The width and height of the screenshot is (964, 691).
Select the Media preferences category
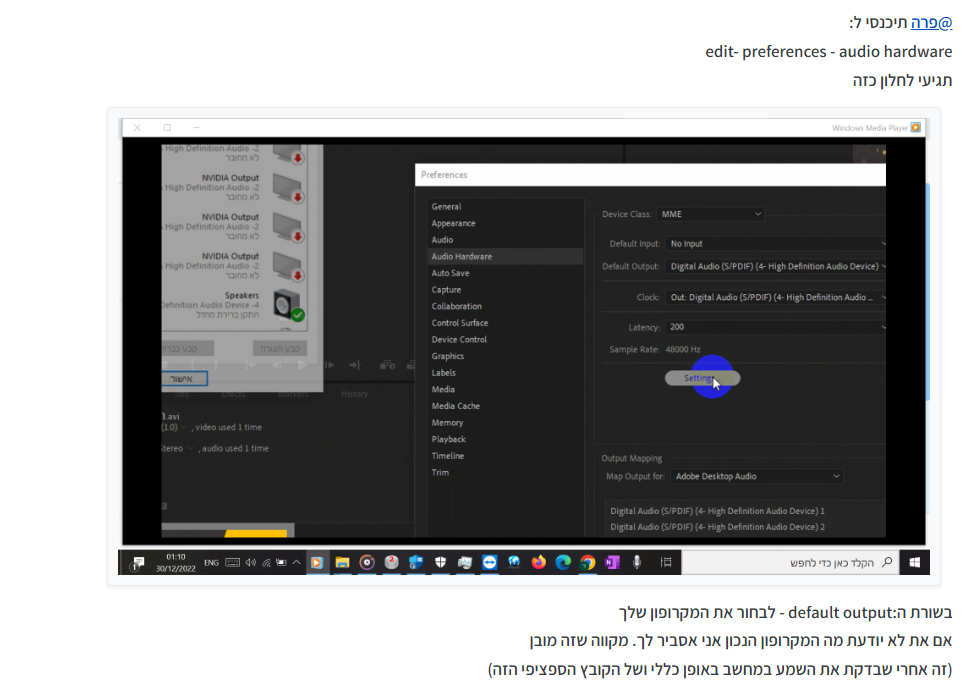click(443, 389)
